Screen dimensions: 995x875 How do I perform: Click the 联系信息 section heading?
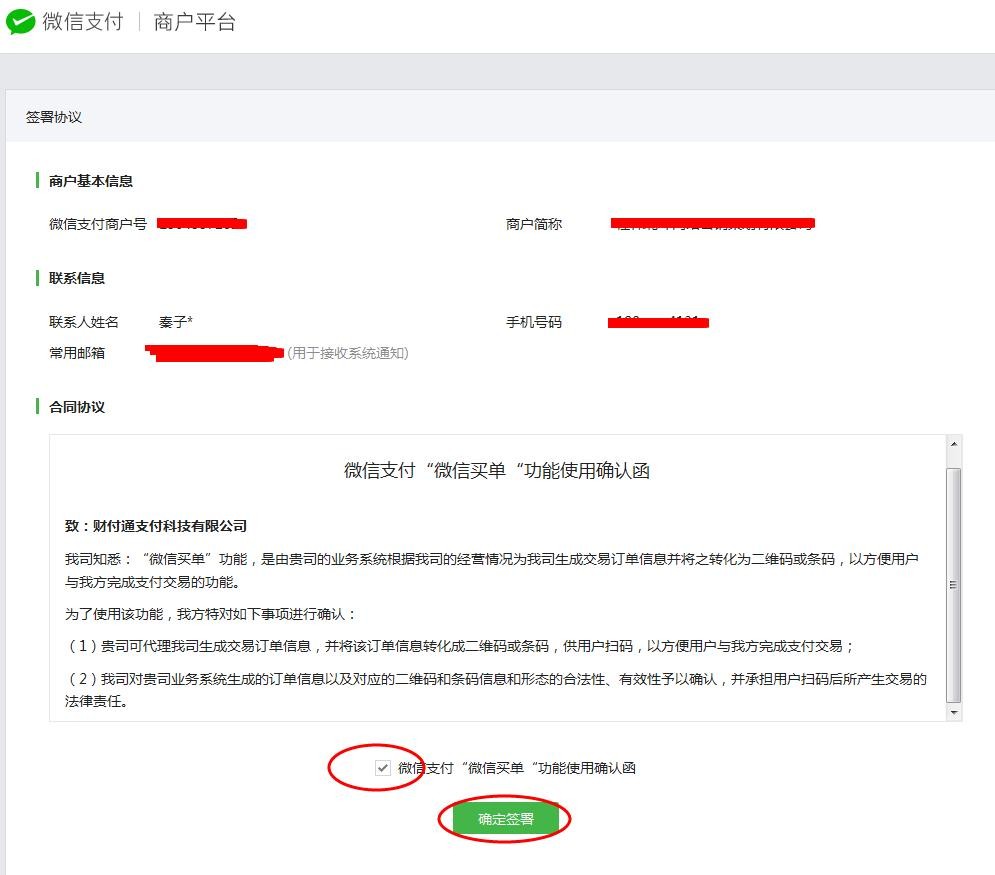point(77,278)
